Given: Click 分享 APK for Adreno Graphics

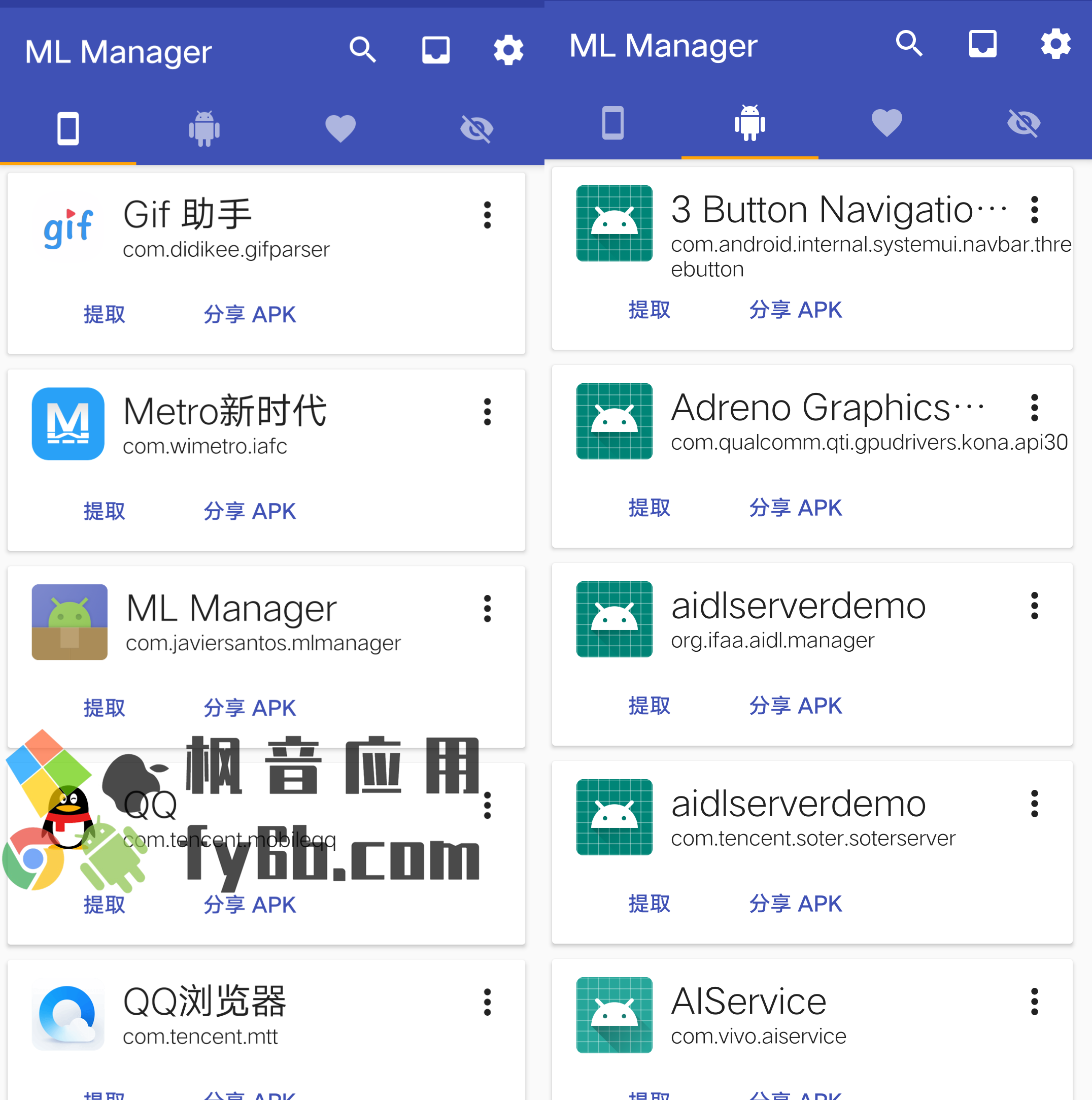Looking at the screenshot, I should (795, 507).
